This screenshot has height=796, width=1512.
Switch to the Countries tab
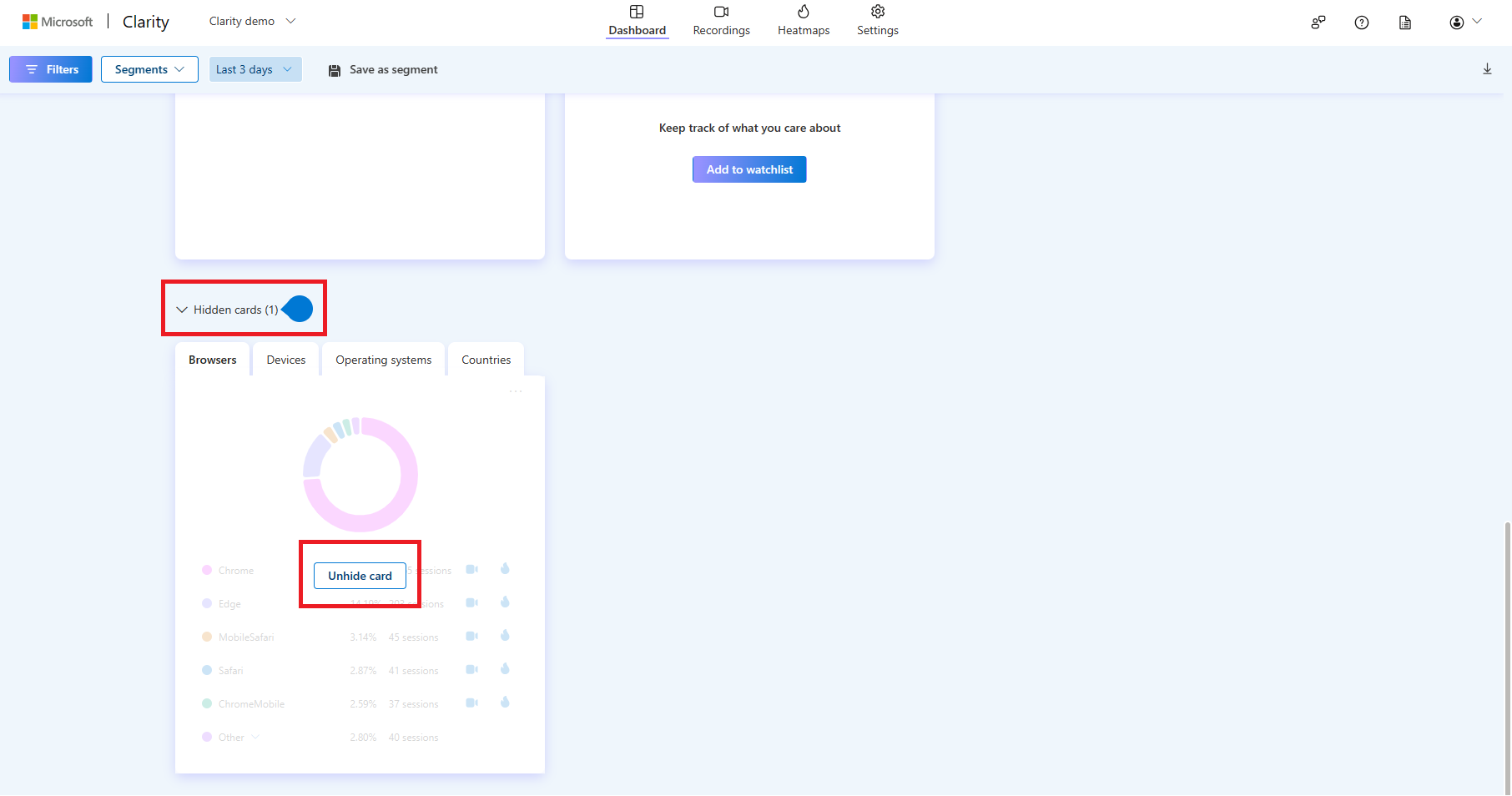click(486, 360)
